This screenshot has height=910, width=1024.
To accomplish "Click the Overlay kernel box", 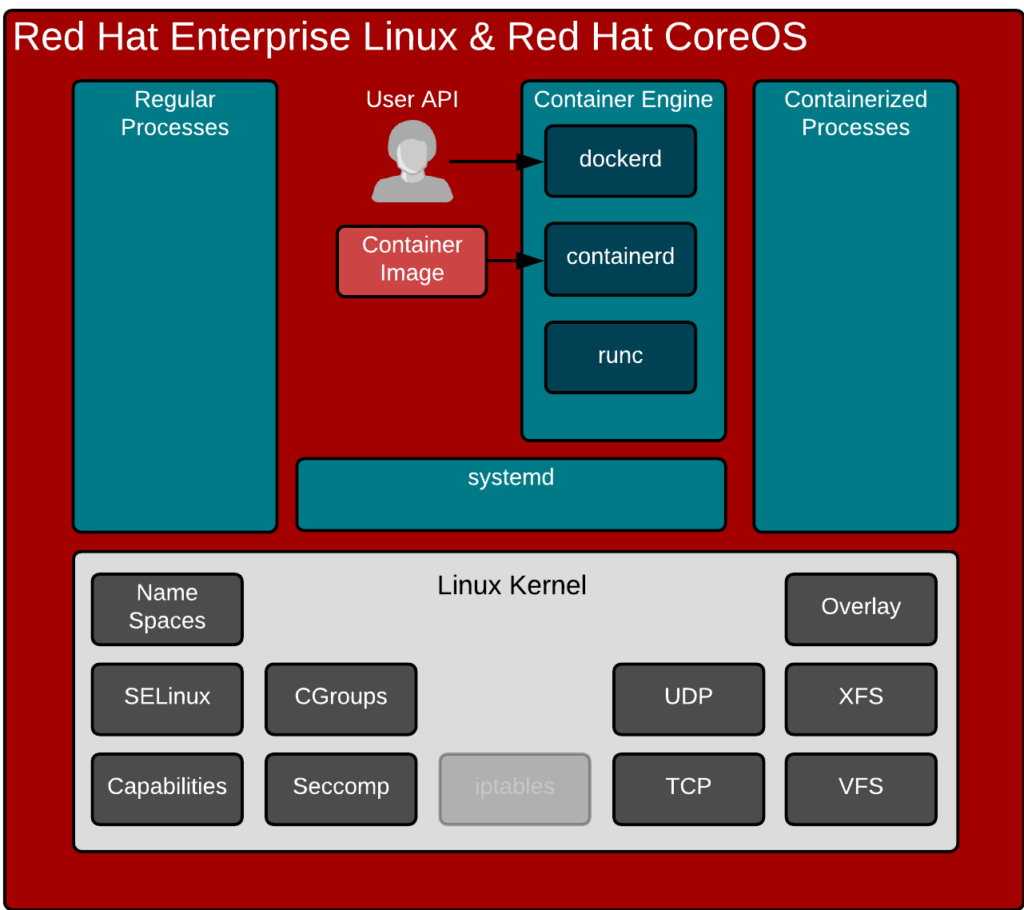I will (861, 609).
